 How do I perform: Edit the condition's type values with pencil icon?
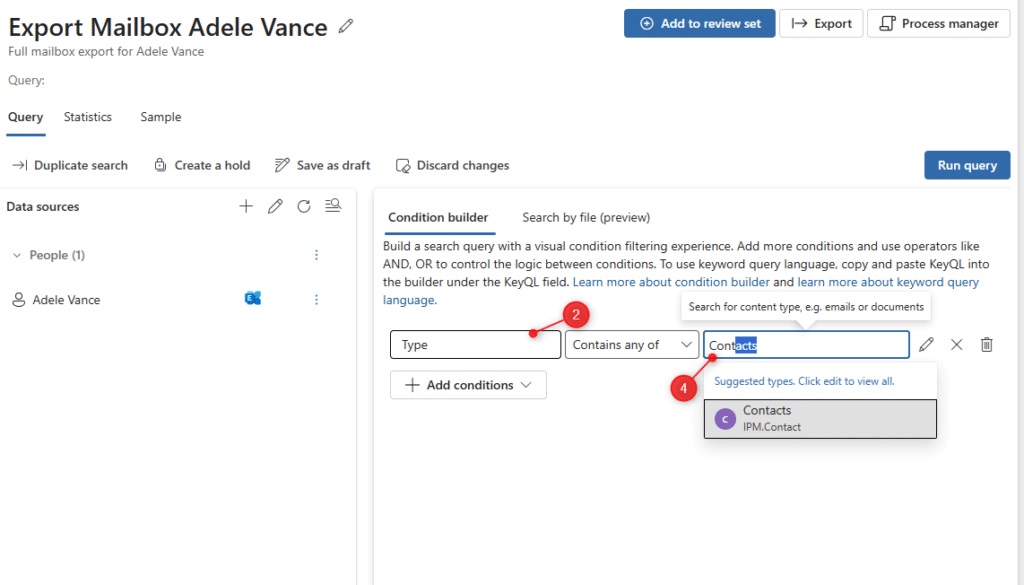coord(926,345)
